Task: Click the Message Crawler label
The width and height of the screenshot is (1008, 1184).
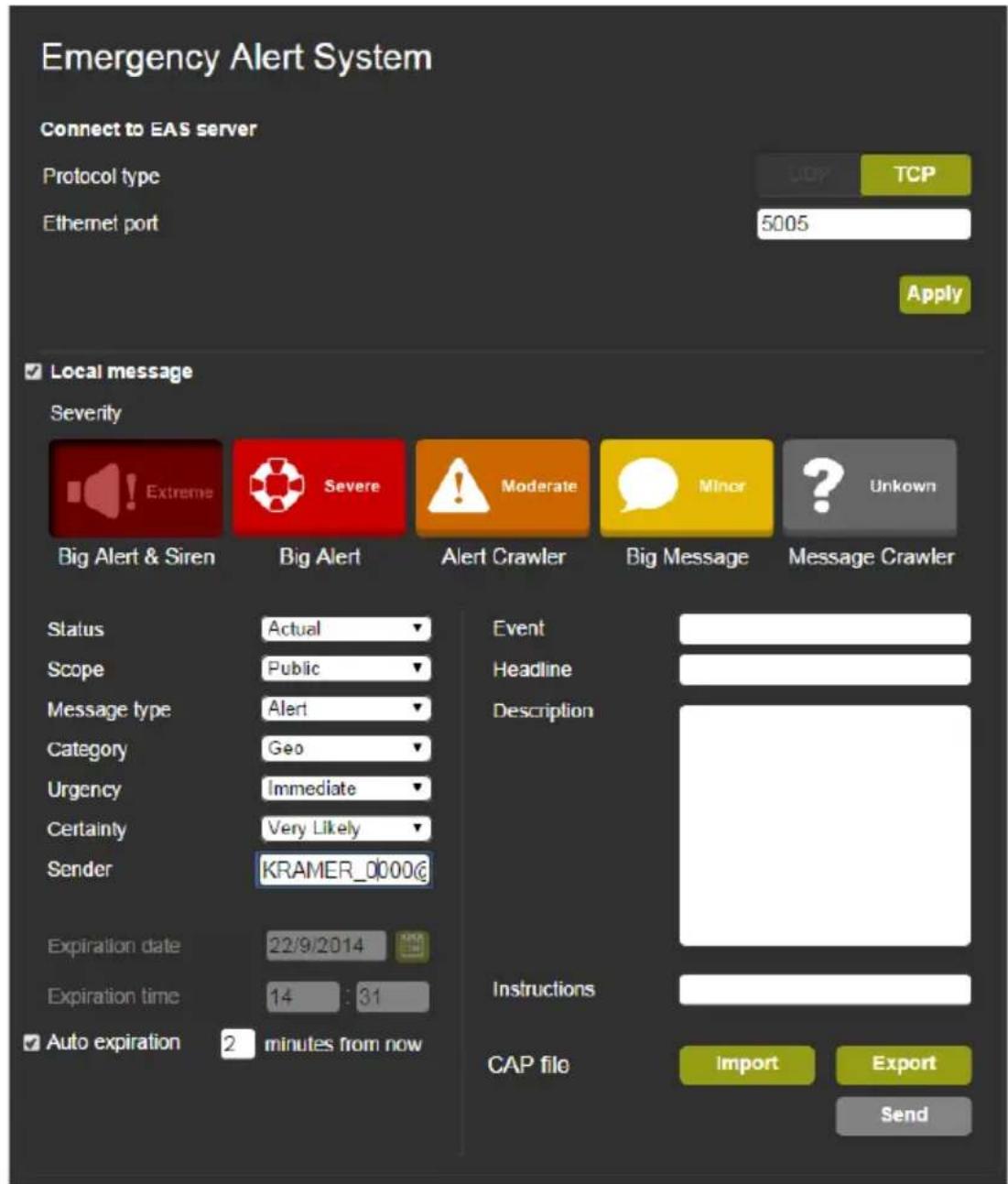Action: (872, 557)
